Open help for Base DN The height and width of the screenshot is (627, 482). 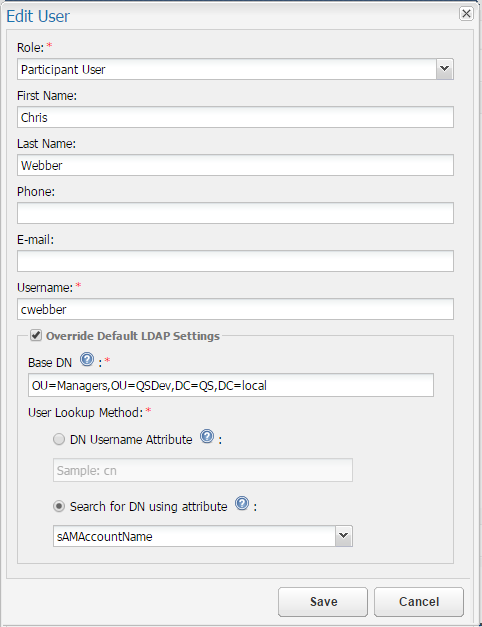tap(87, 359)
